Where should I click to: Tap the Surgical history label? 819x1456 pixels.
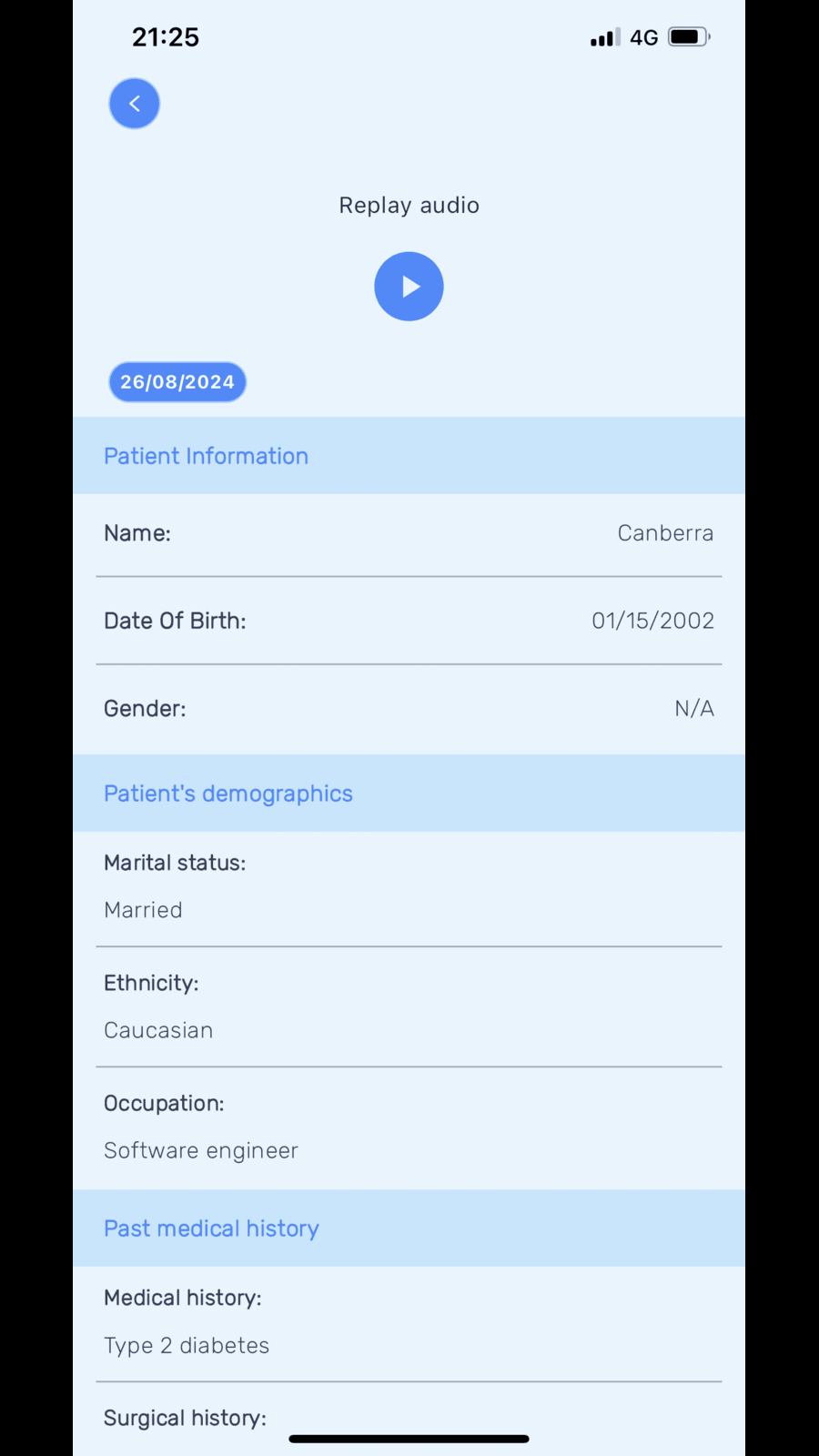(185, 1418)
